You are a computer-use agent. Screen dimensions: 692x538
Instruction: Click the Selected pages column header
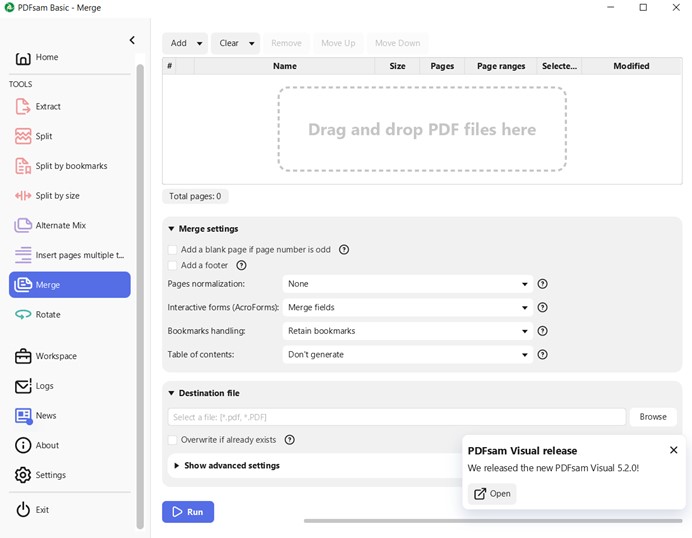click(559, 66)
